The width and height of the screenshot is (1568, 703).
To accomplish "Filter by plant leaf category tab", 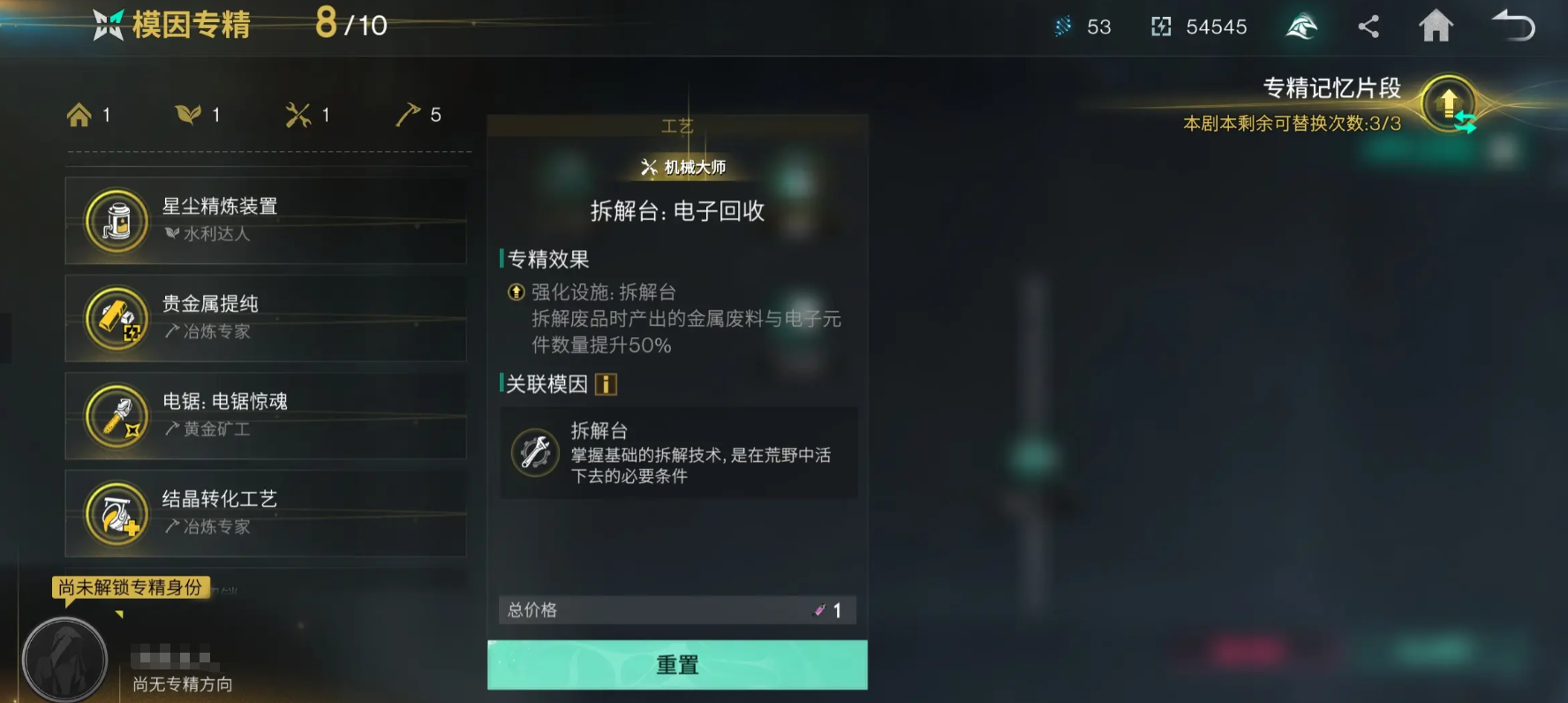I will click(199, 115).
